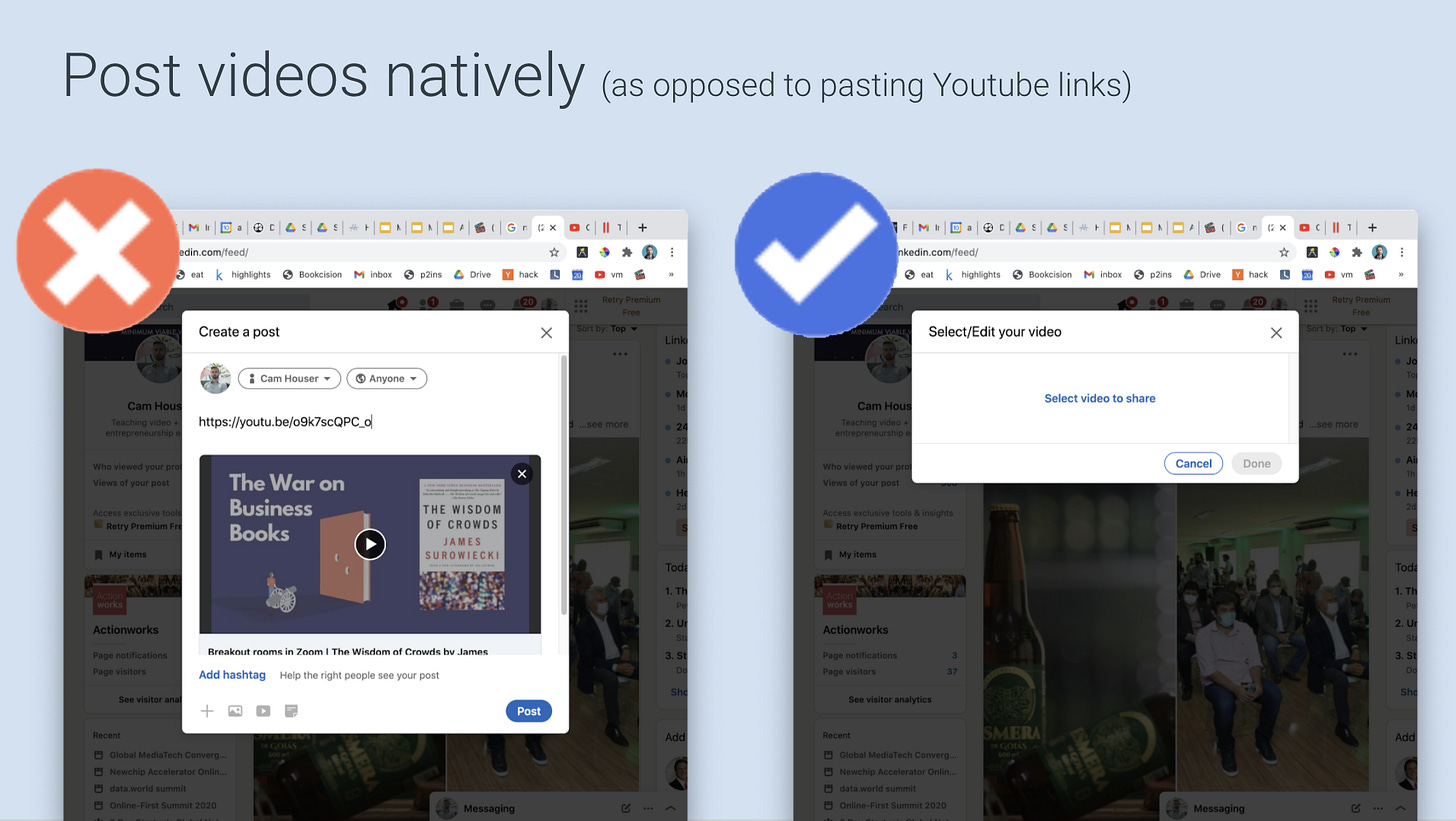Remove the YouTube link preview with its X icon
The image size is (1456, 821).
[522, 474]
